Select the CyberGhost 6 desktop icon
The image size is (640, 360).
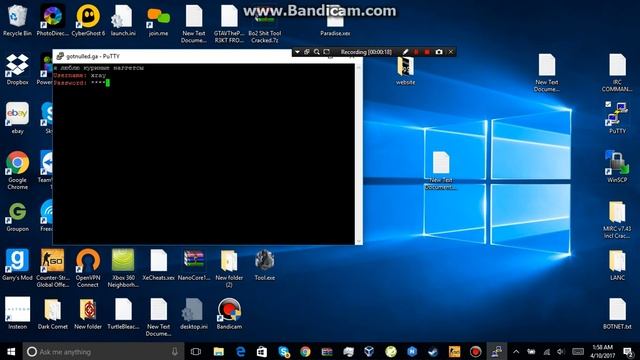[x=88, y=20]
